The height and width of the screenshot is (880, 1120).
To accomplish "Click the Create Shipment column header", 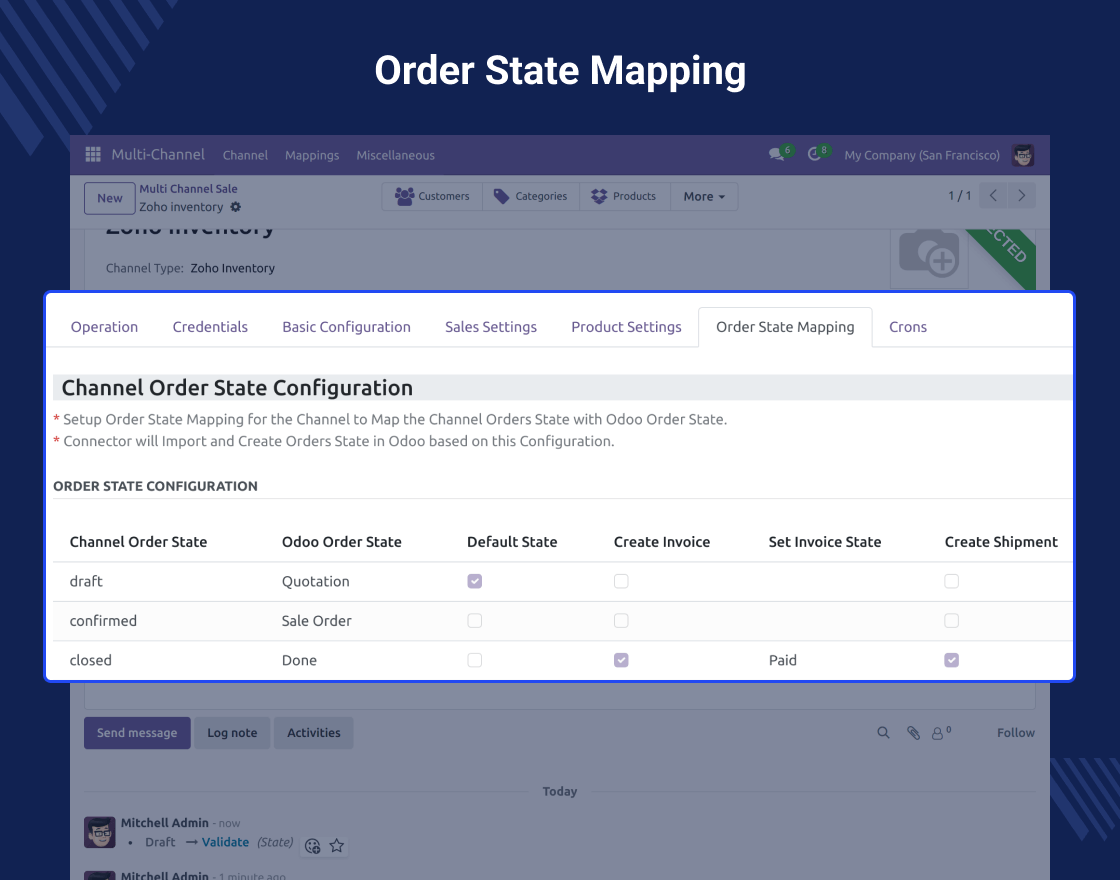I will point(1001,542).
